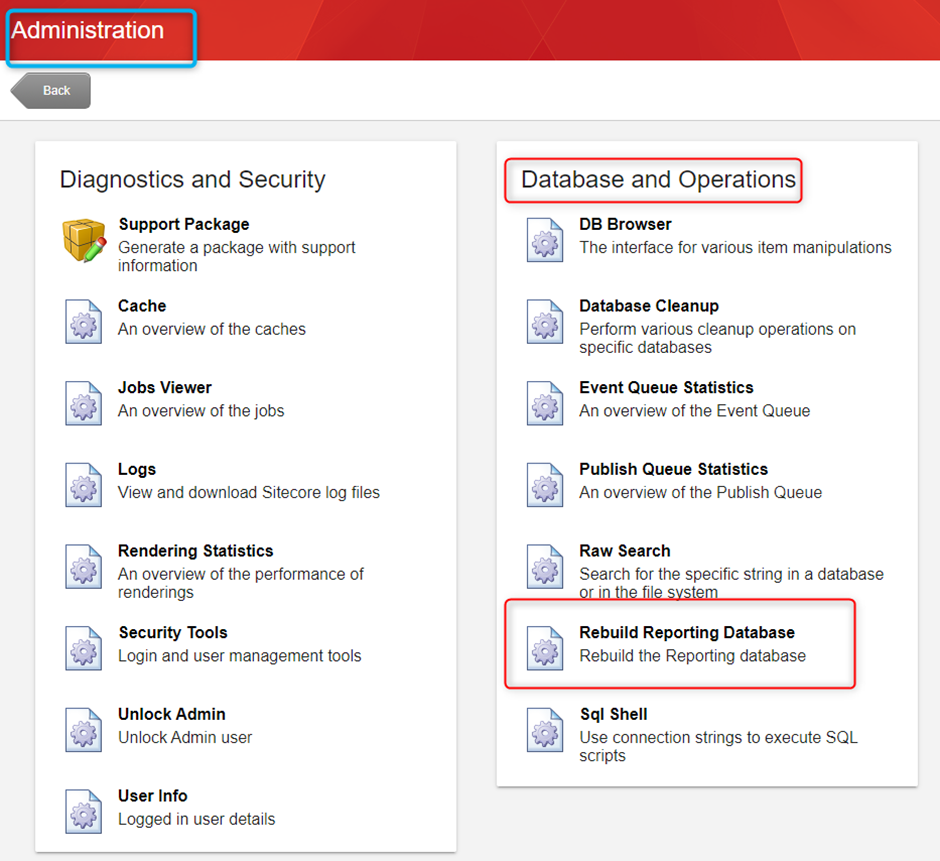940x861 pixels.
Task: Open the Cache overview link
Action: [142, 306]
